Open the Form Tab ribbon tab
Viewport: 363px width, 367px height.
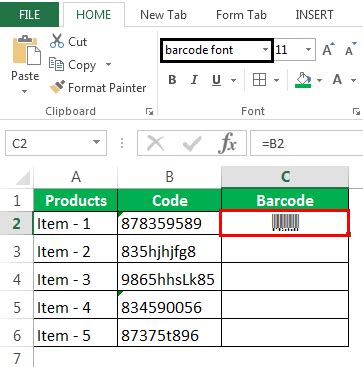click(241, 15)
